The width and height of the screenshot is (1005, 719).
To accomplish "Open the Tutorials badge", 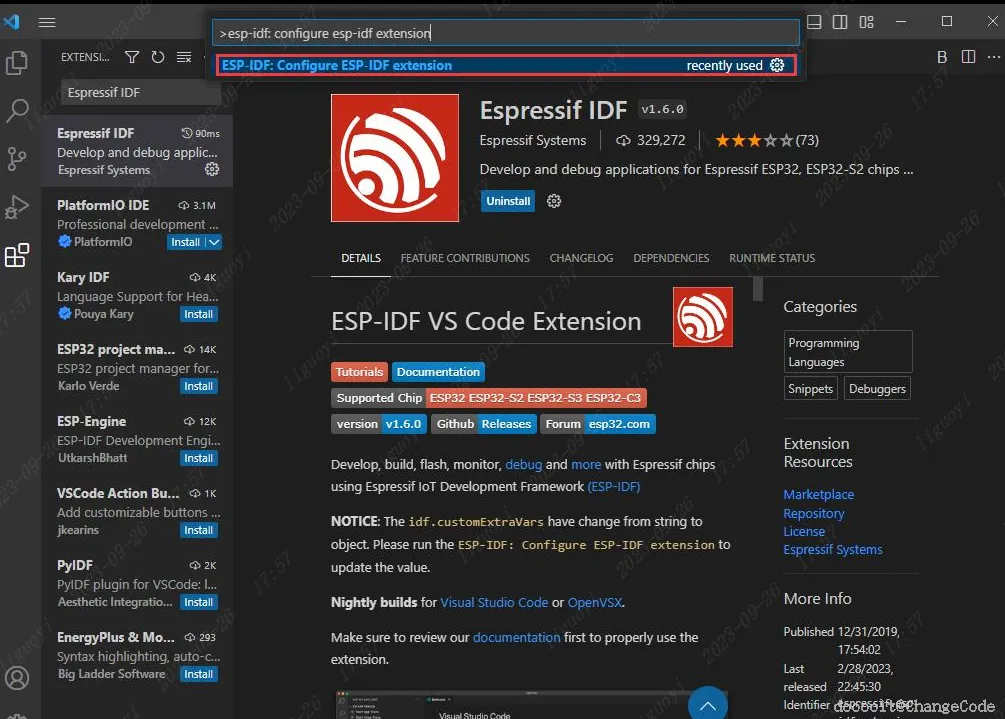I will (359, 372).
